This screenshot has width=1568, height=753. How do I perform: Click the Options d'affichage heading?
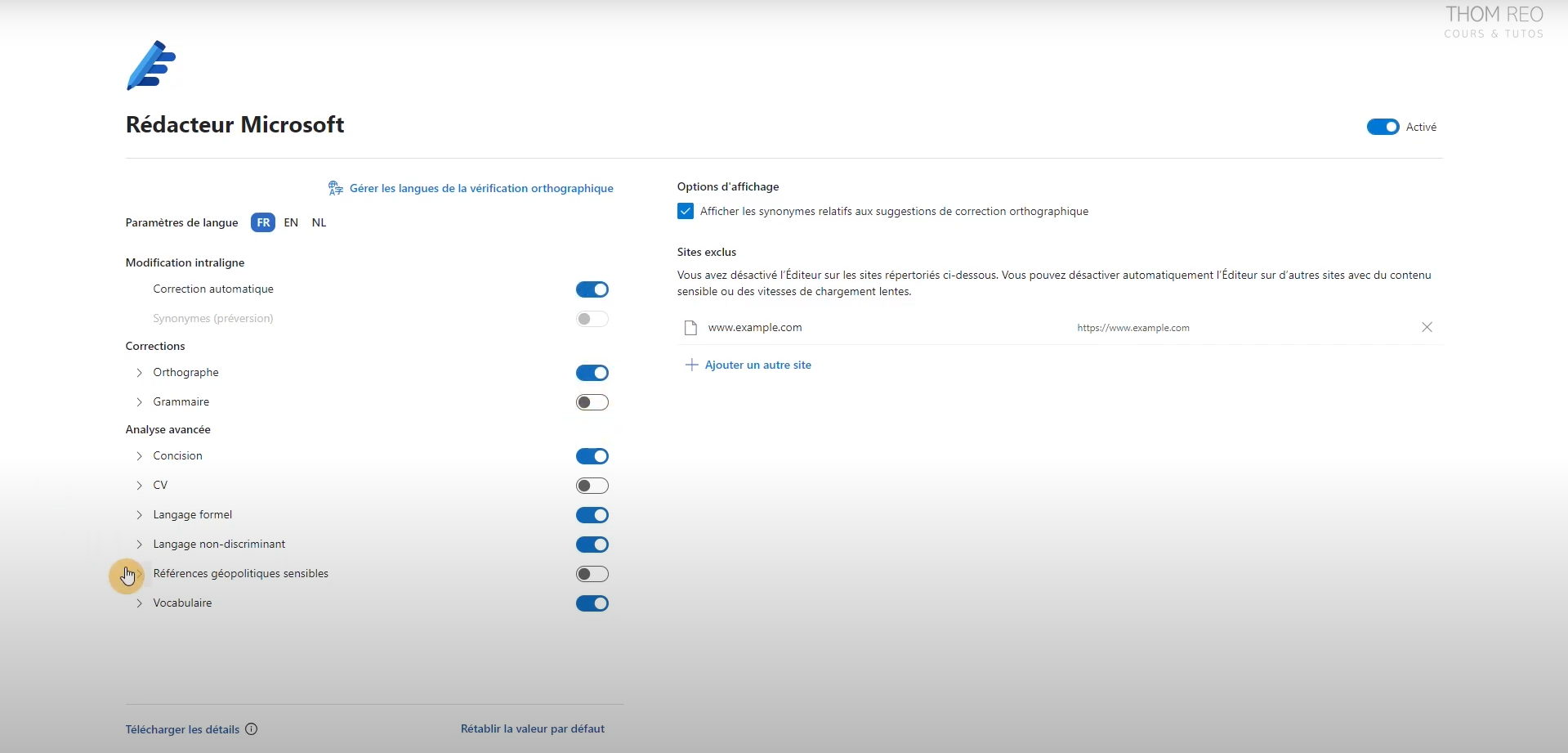(728, 186)
